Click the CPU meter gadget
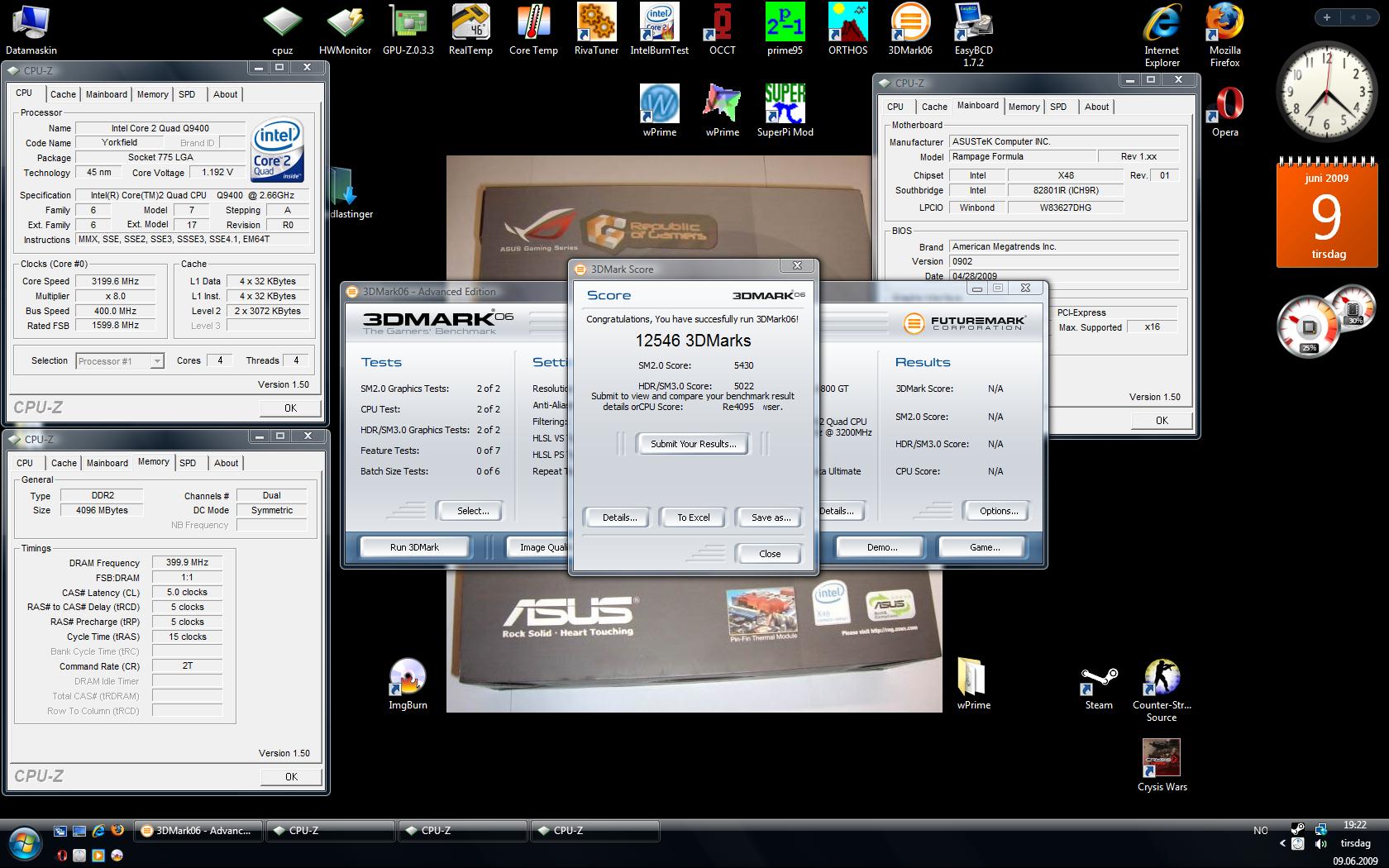 pyautogui.click(x=1325, y=322)
